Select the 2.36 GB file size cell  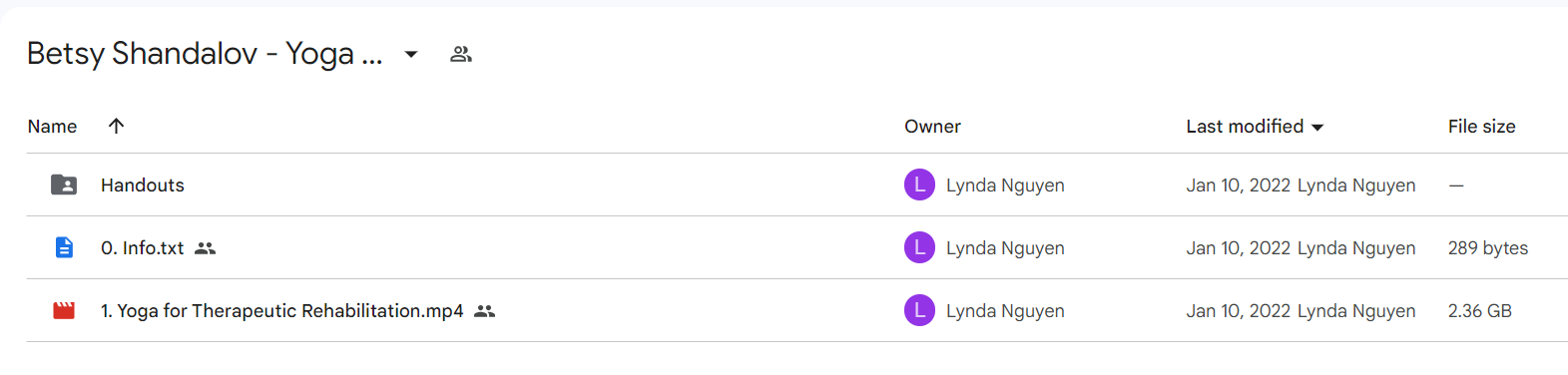pyautogui.click(x=1479, y=311)
